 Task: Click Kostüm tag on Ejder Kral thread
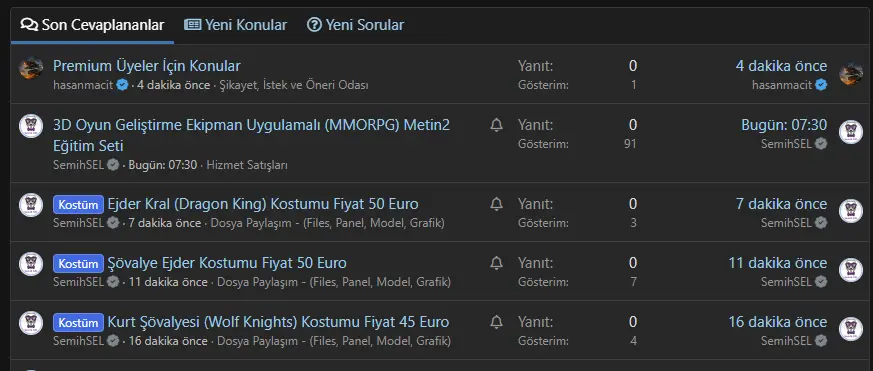[x=79, y=204]
